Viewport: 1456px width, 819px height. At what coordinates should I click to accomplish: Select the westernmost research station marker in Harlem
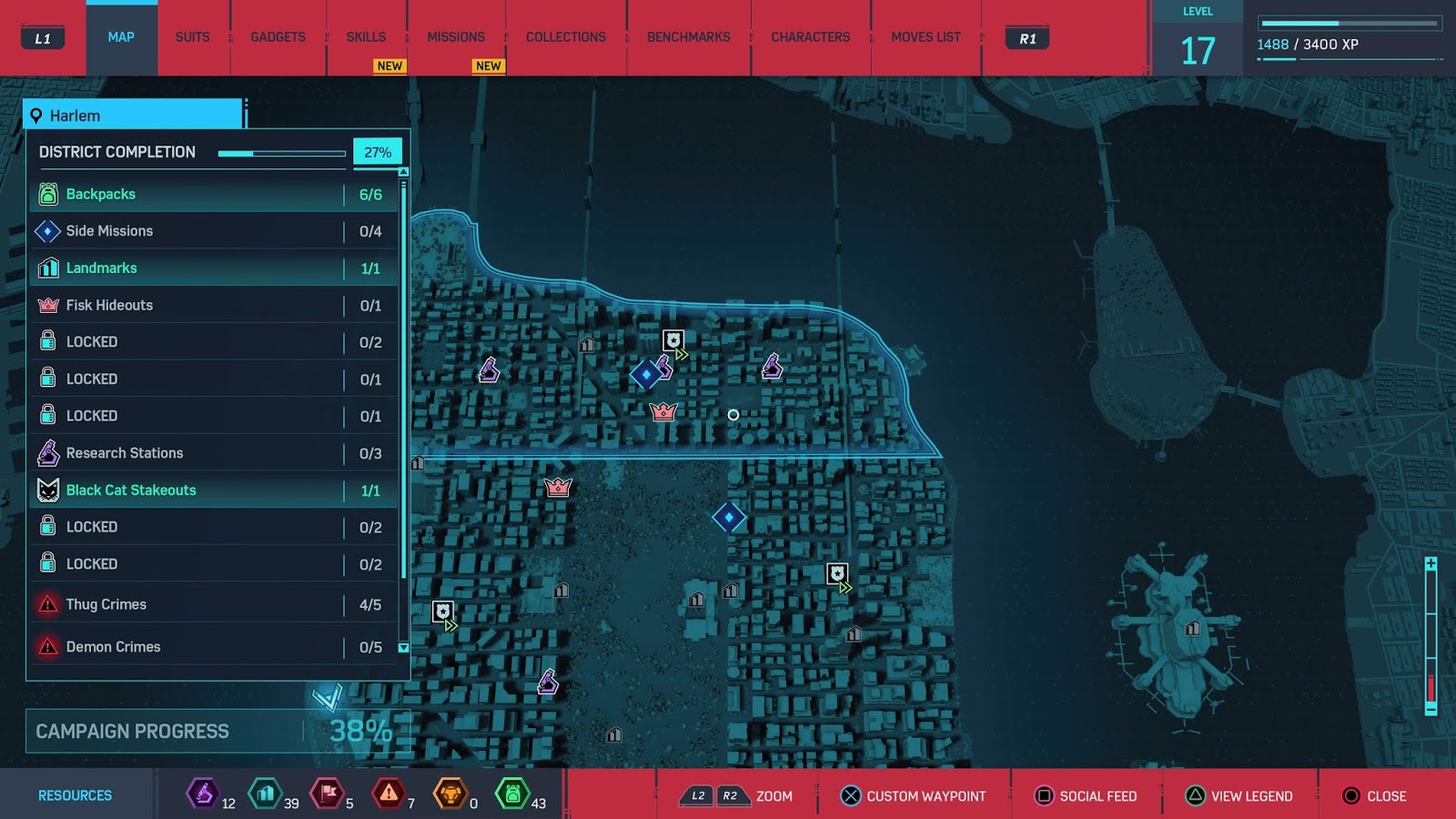point(490,370)
